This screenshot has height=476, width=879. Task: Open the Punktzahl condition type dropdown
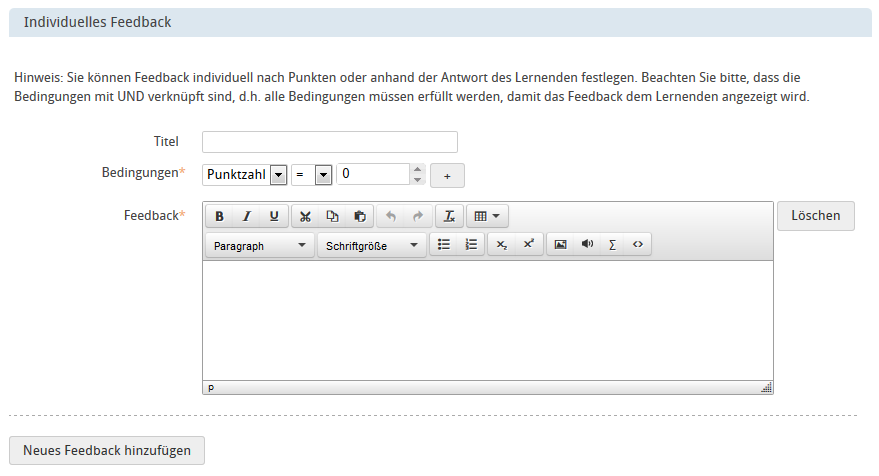[244, 174]
